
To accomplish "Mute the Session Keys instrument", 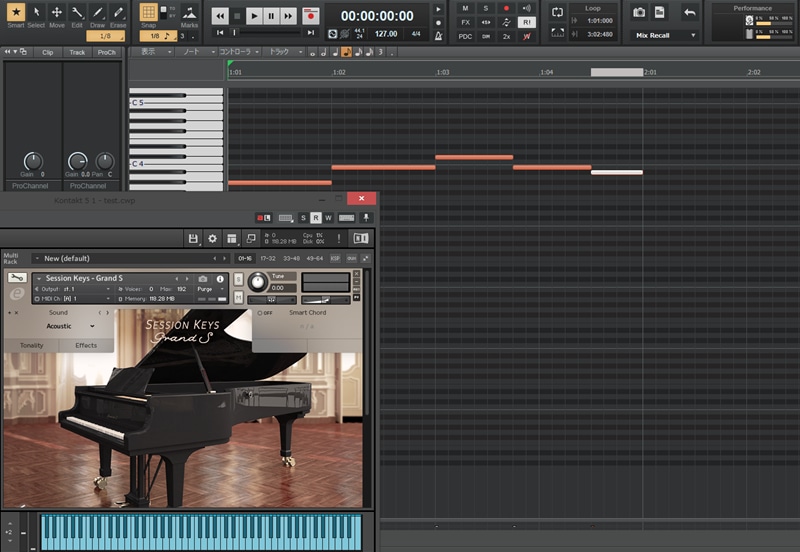I will (238, 297).
